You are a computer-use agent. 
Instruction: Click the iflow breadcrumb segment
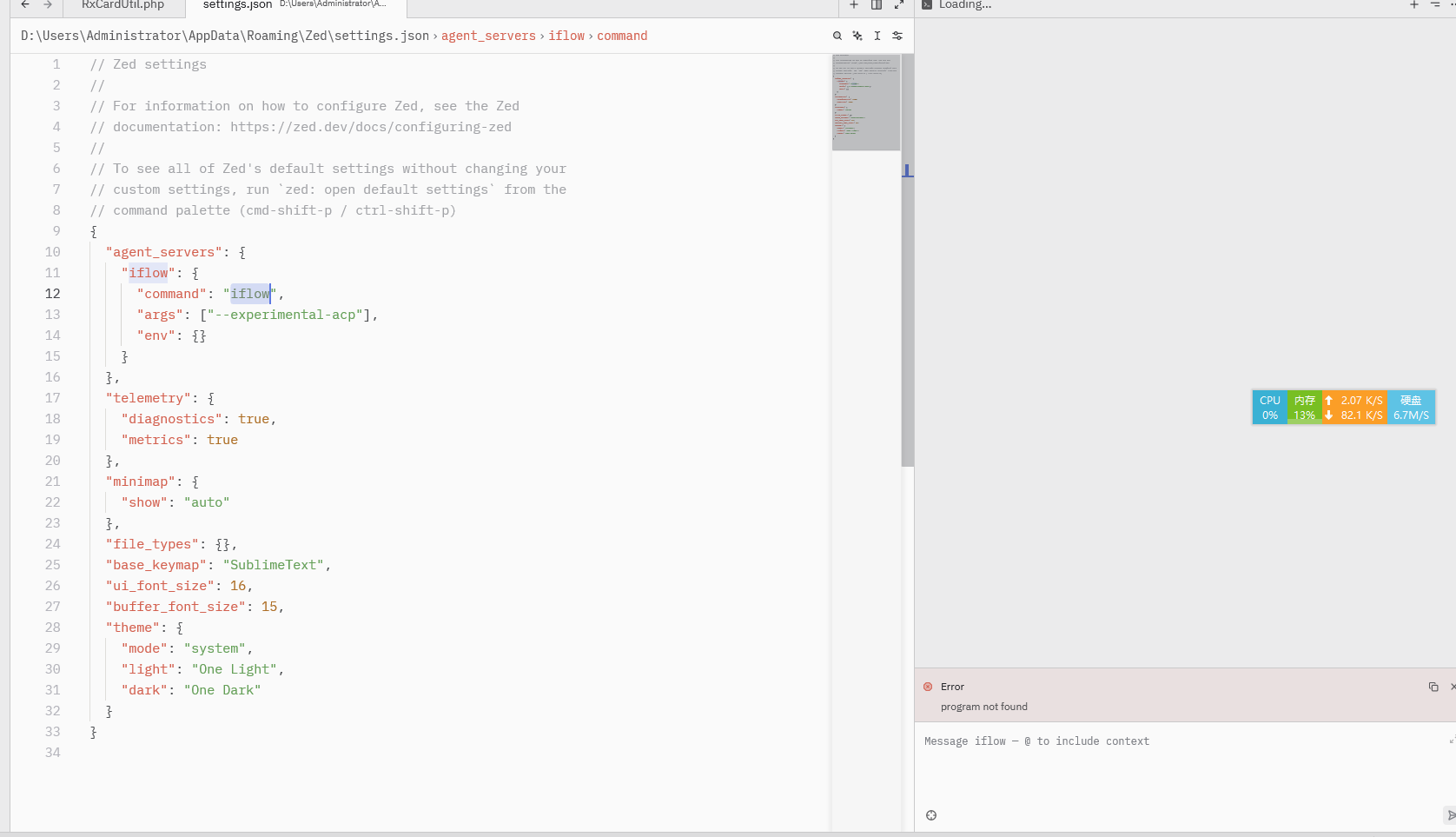pos(566,36)
